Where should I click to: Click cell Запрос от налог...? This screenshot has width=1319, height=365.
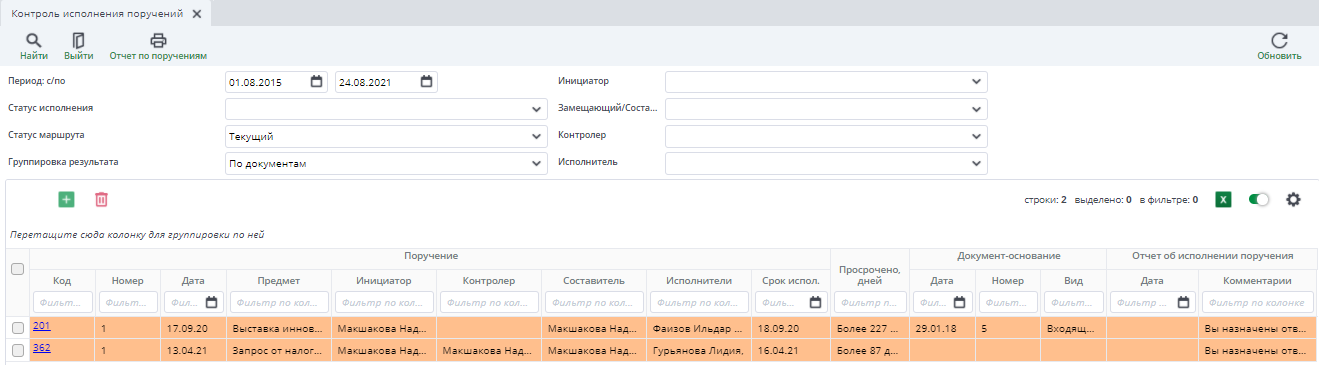click(x=277, y=351)
